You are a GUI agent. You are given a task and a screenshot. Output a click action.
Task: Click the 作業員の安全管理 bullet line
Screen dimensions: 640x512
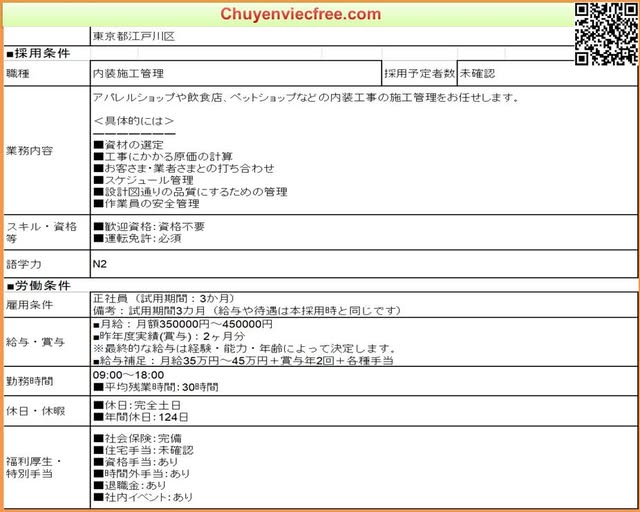pyautogui.click(x=152, y=204)
